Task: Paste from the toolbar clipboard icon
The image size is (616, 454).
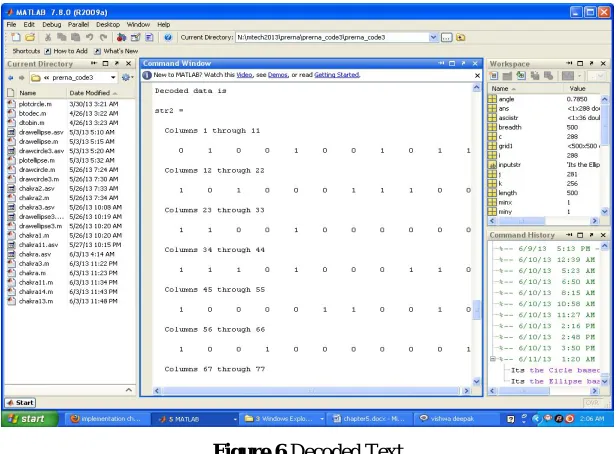Action: tap(75, 37)
